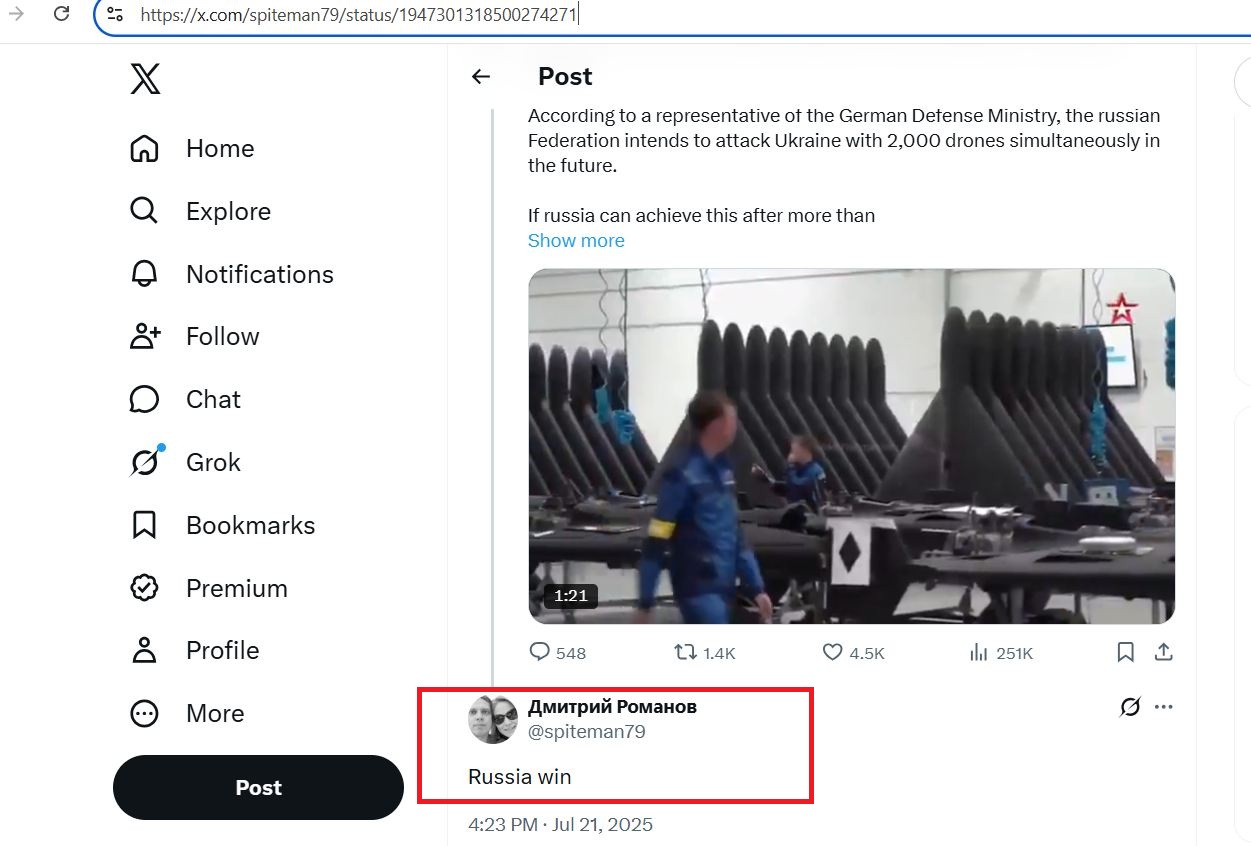
Task: Go back using the arrow icon
Action: (481, 77)
